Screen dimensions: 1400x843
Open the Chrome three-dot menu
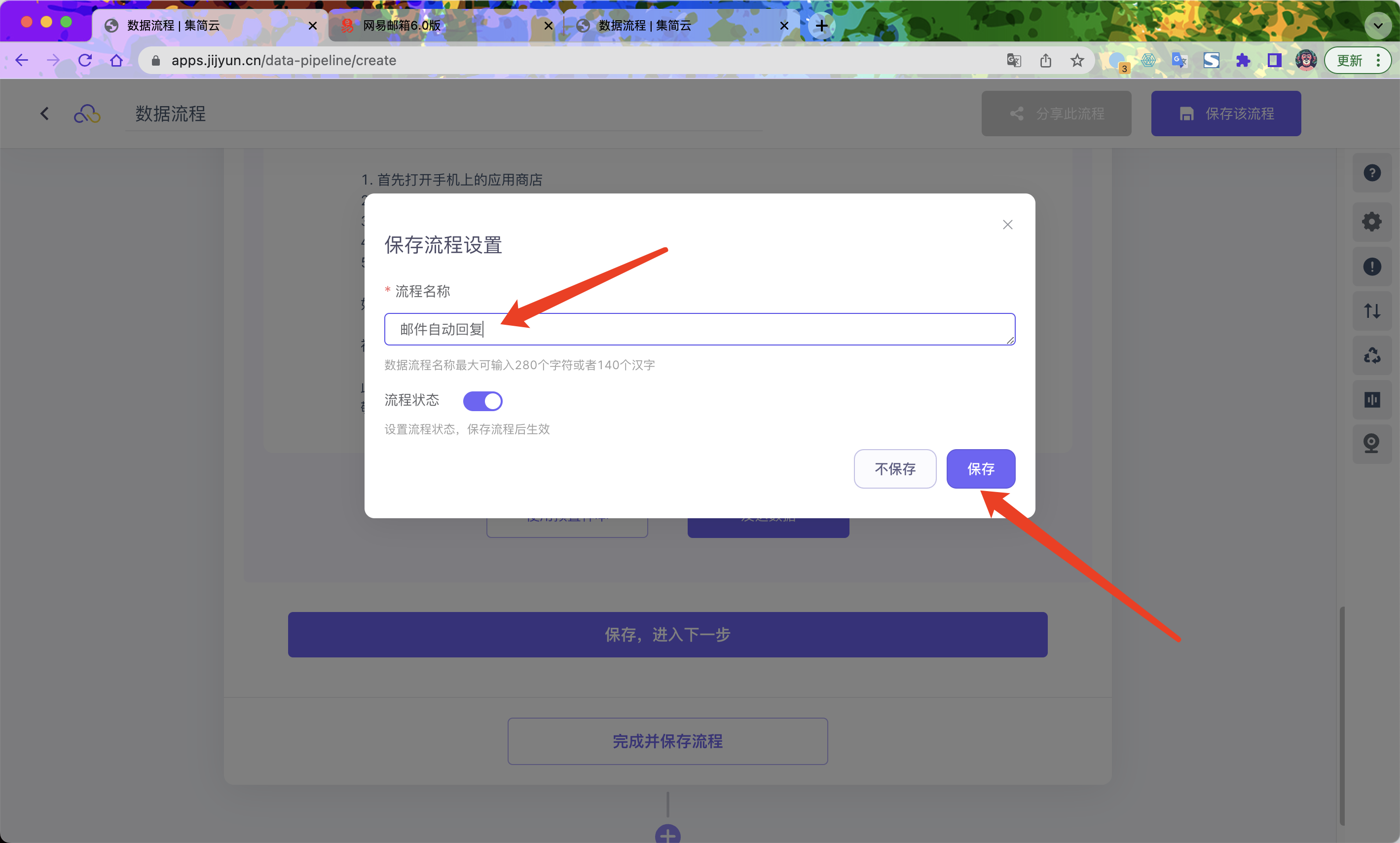(x=1378, y=60)
